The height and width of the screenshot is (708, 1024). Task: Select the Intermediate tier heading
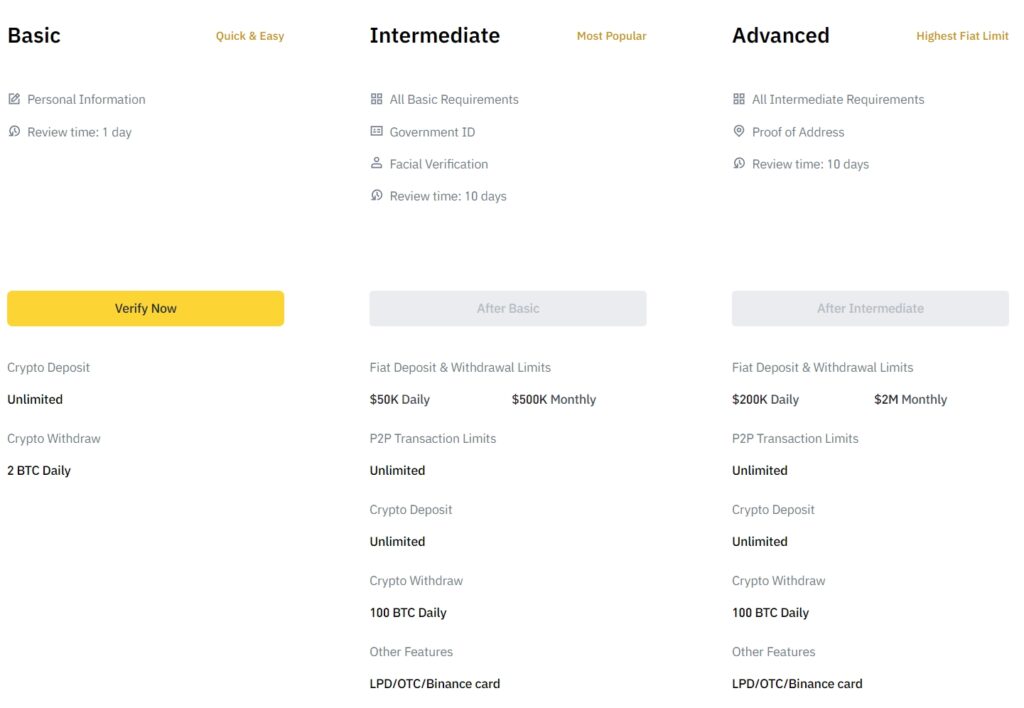click(434, 36)
